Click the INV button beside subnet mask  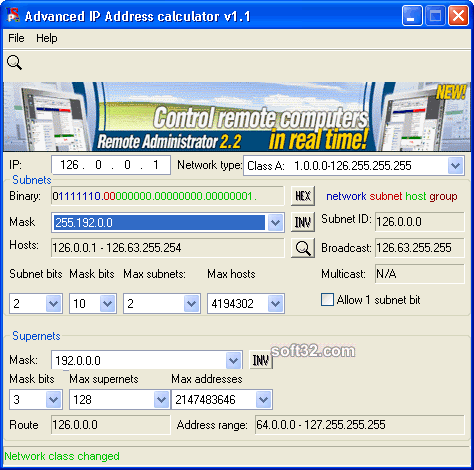click(303, 222)
